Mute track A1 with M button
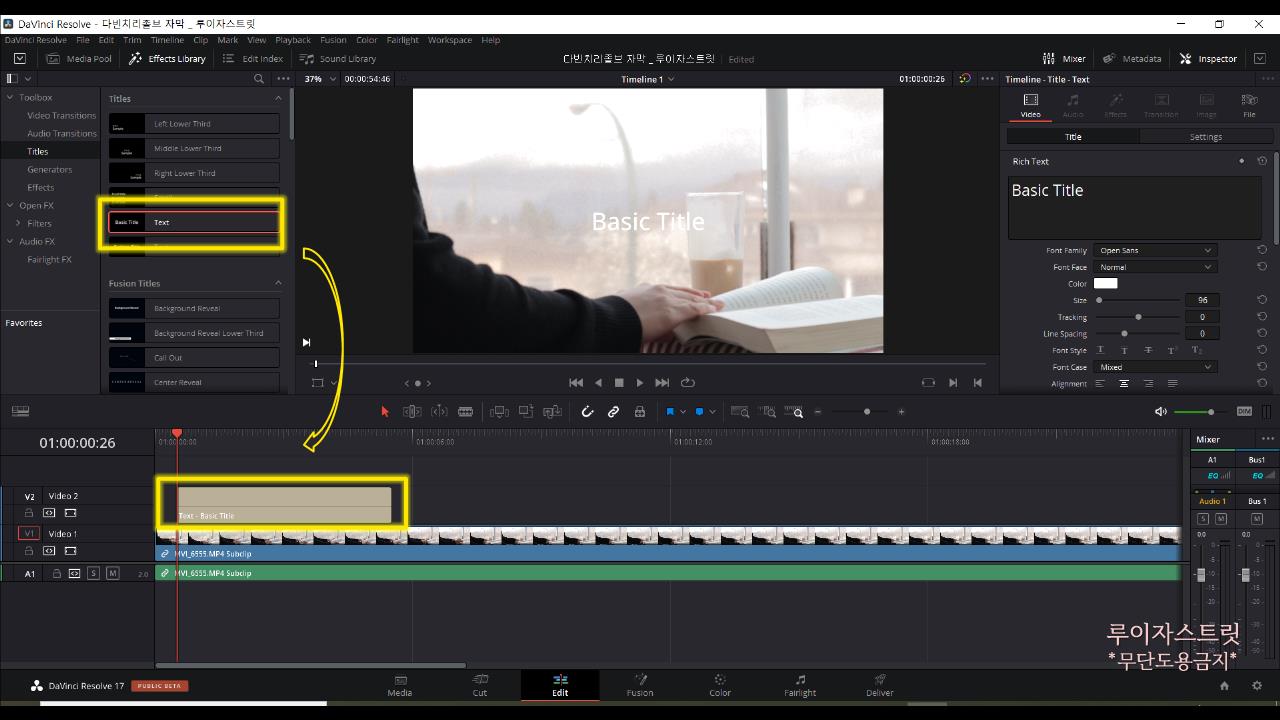The height and width of the screenshot is (720, 1280). [112, 573]
